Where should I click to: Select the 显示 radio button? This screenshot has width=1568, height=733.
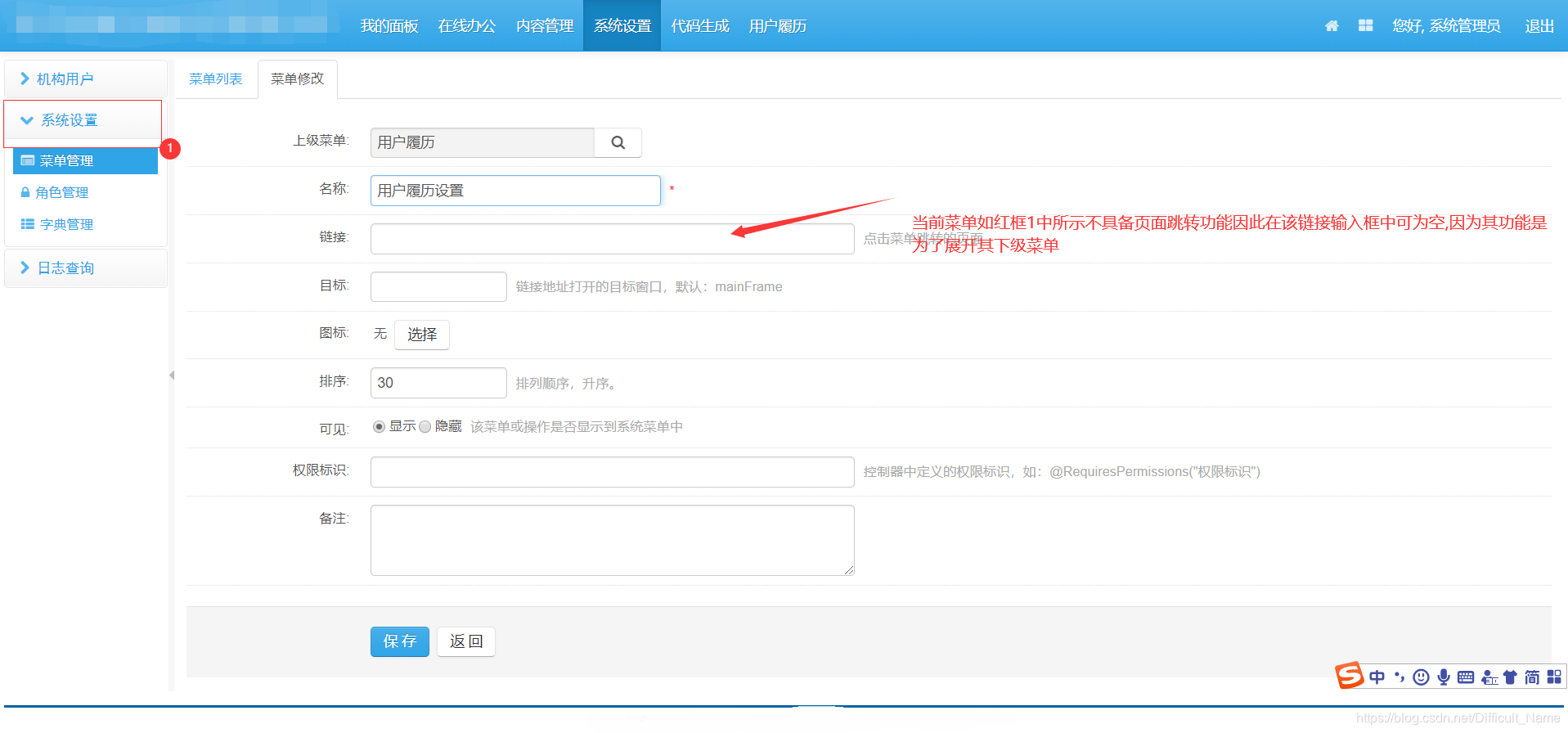pos(379,427)
